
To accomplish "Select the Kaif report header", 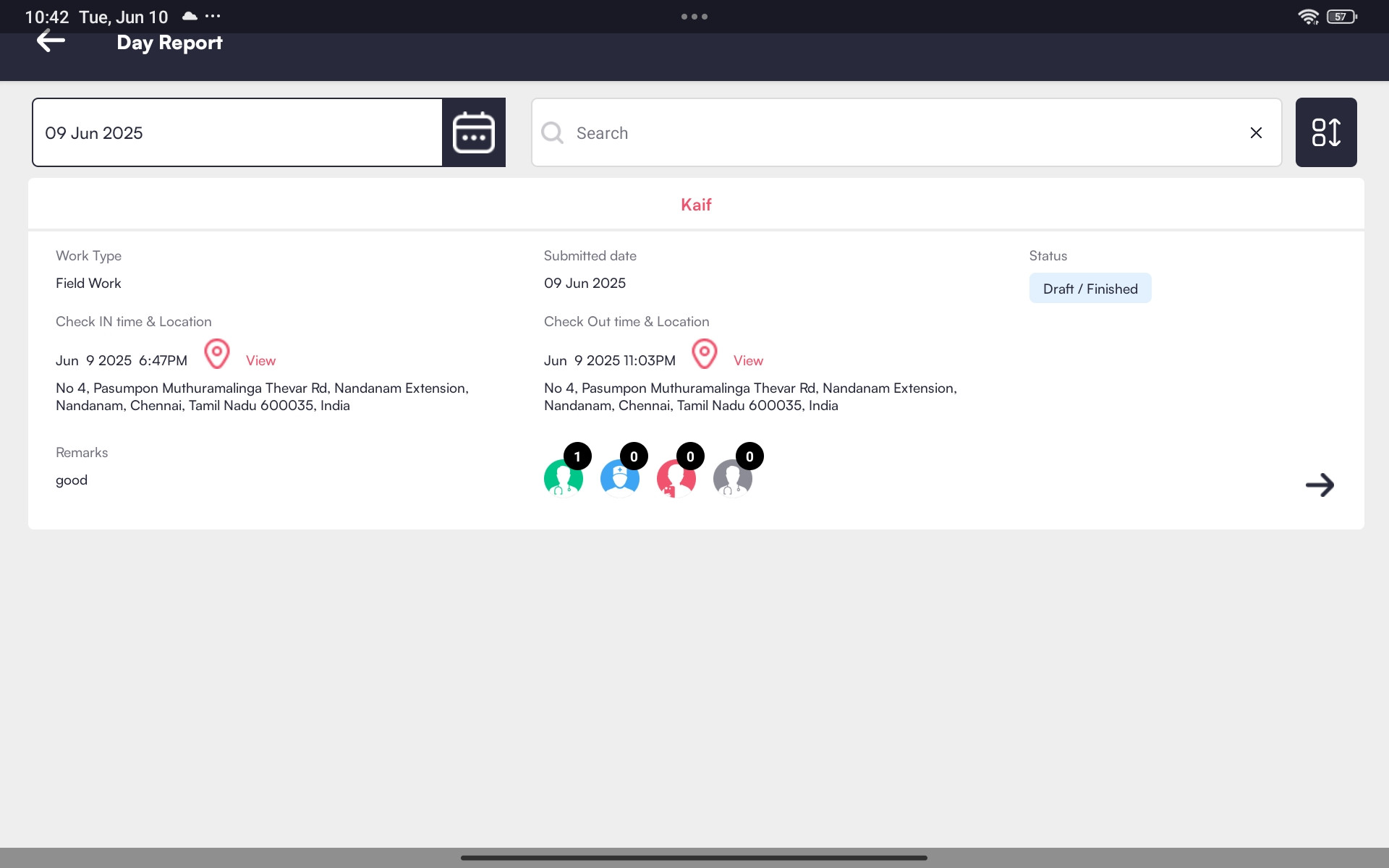I will pos(696,205).
